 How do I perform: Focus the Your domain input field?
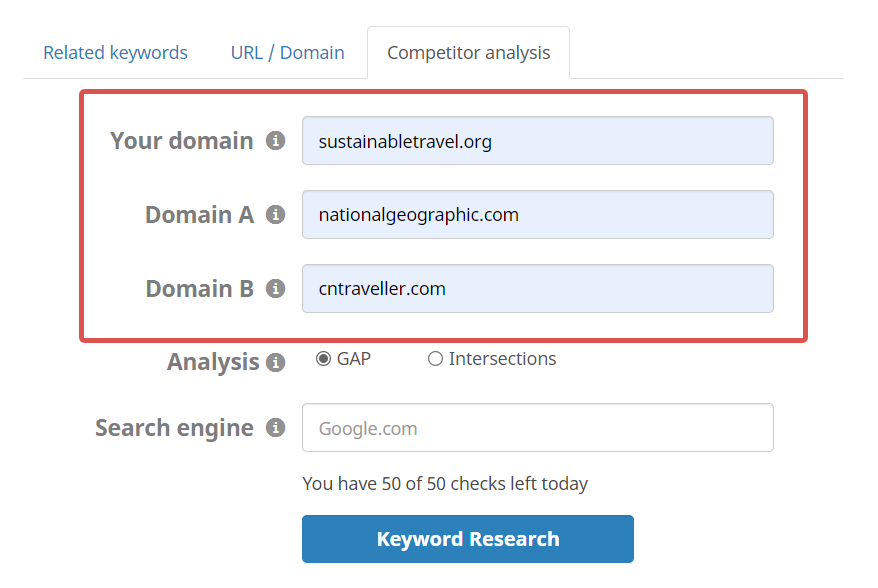tap(538, 141)
